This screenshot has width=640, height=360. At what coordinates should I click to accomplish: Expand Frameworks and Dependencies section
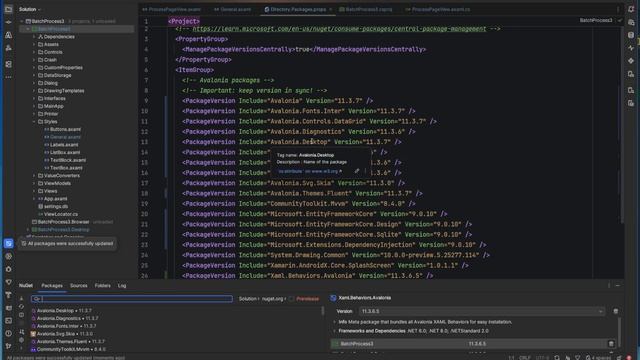[x=335, y=331]
